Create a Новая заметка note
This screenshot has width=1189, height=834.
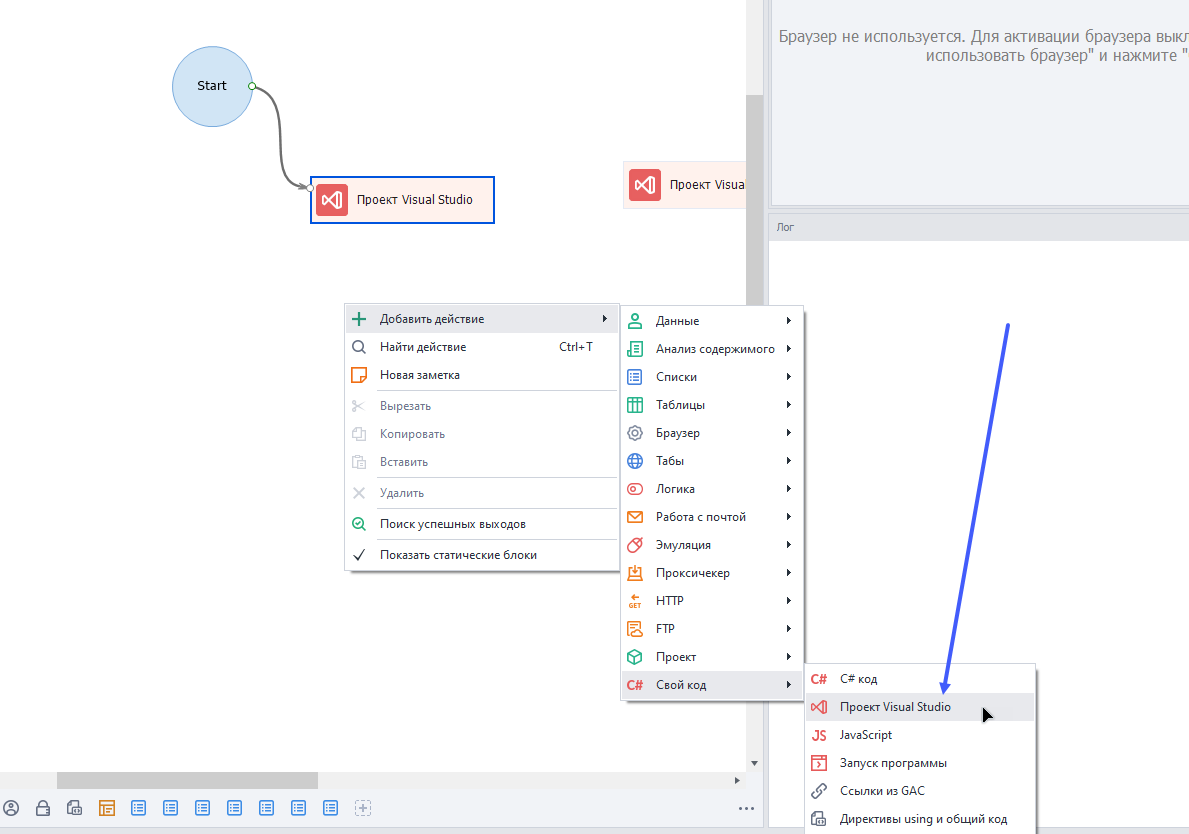tap(482, 375)
